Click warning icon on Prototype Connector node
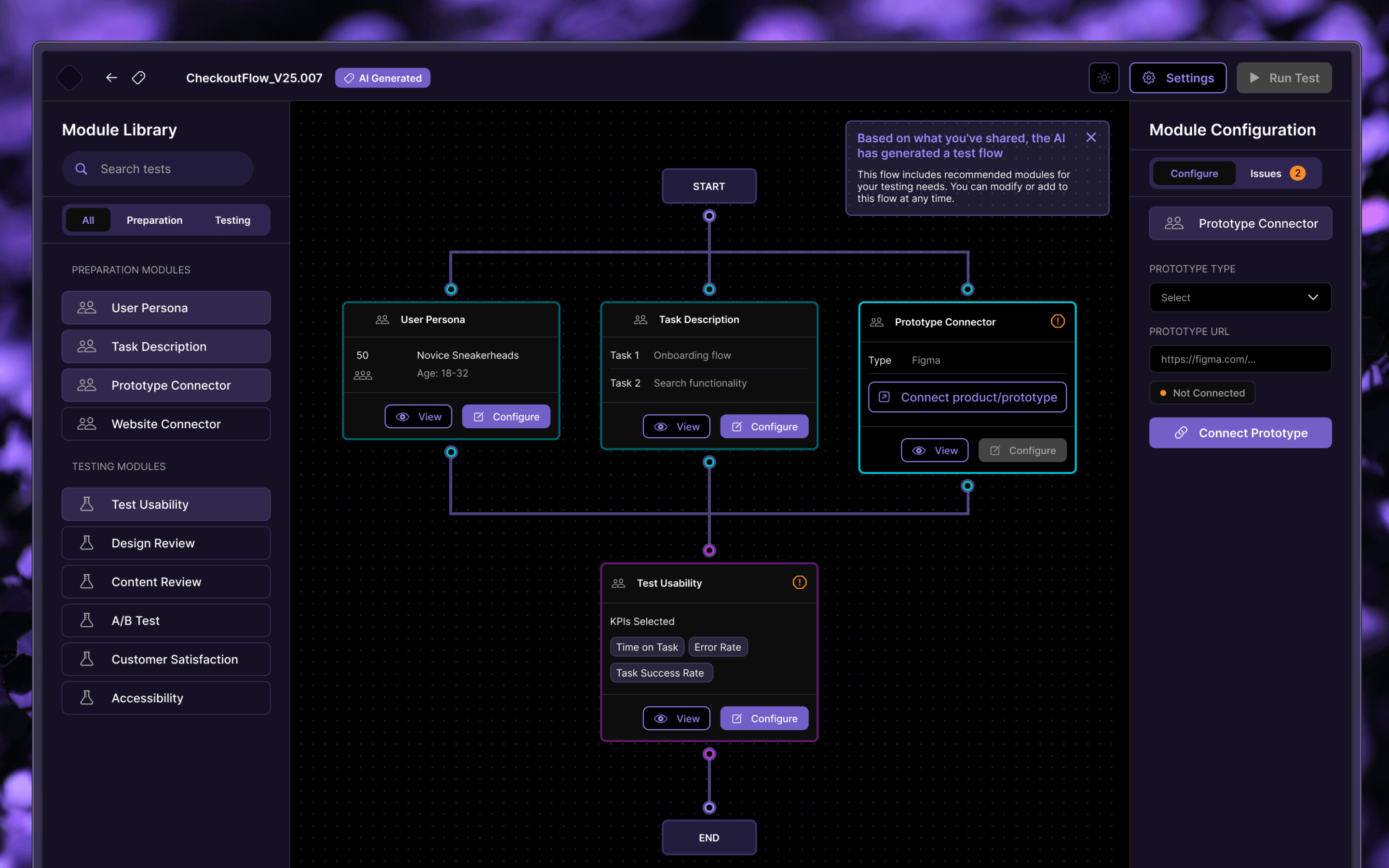Screen dimensions: 1389x868 [1057, 322]
